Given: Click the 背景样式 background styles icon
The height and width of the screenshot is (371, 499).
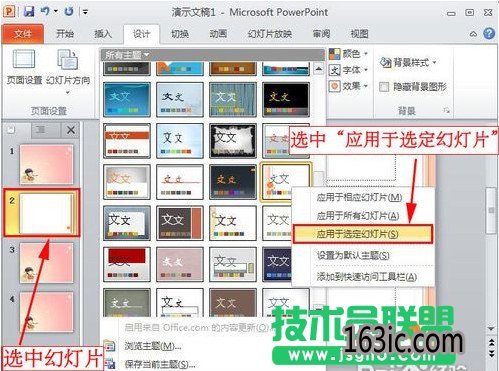Looking at the screenshot, I should (x=386, y=62).
